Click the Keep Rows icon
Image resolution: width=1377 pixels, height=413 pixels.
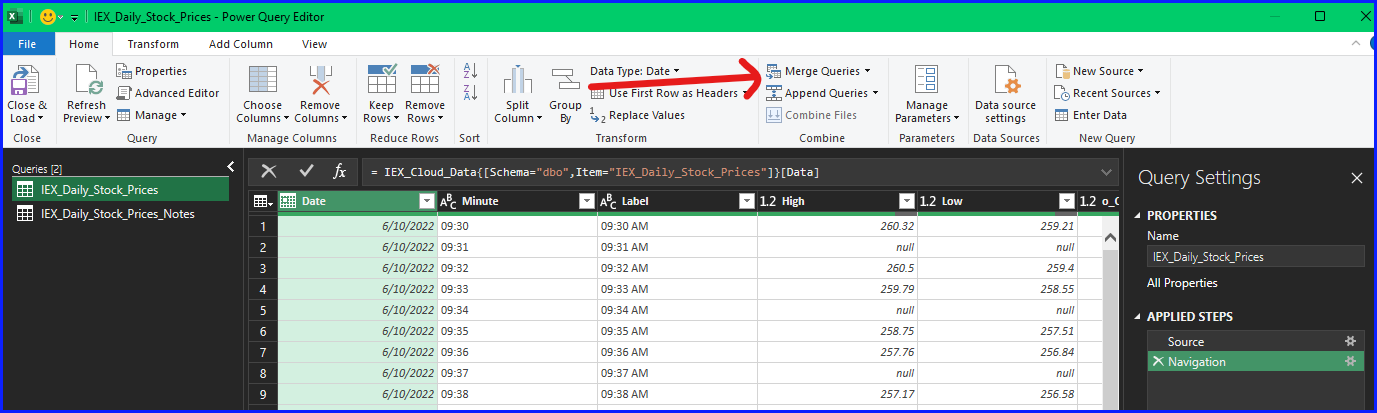[x=383, y=81]
